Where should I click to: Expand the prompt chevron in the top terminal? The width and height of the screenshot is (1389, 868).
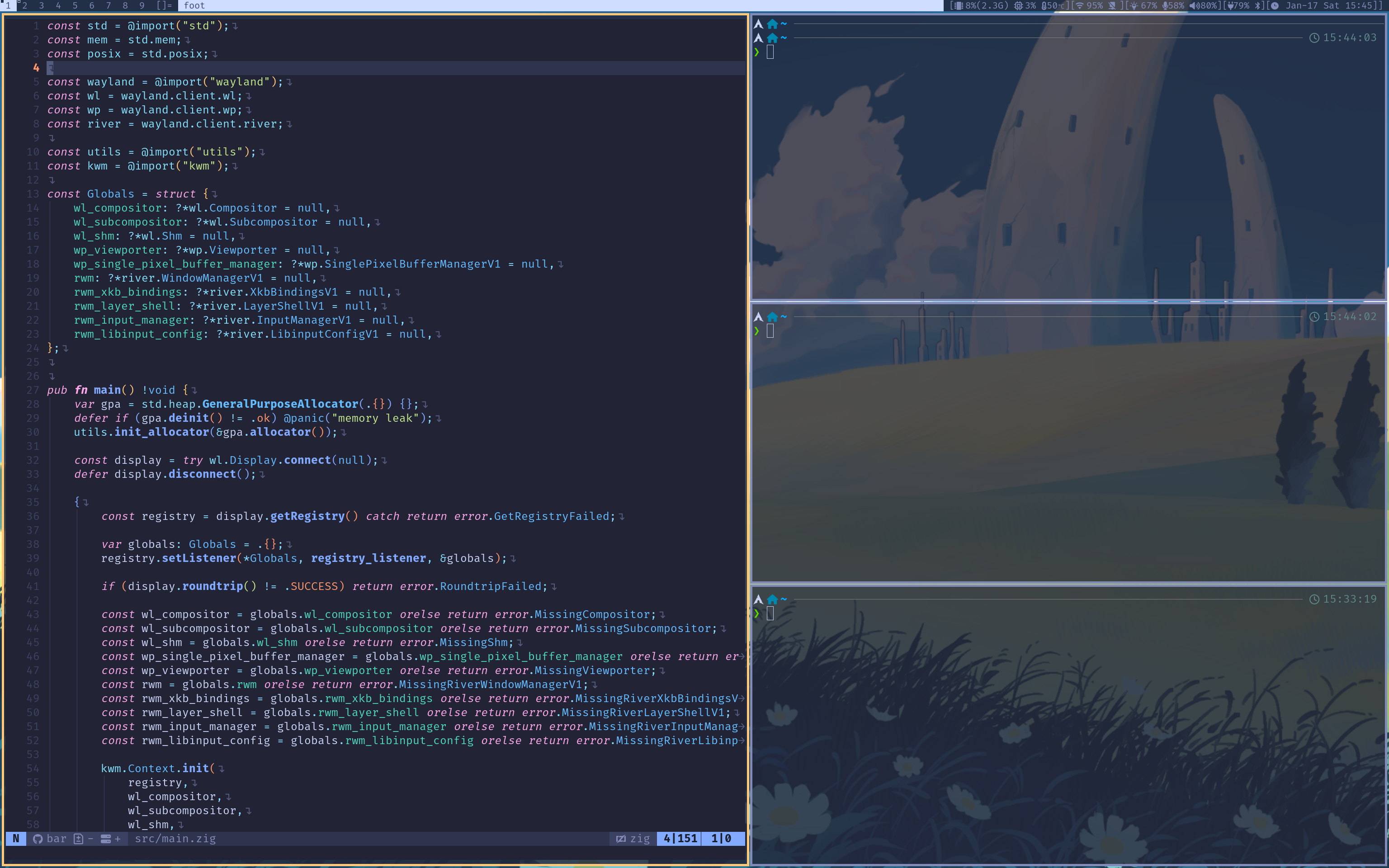[x=758, y=52]
